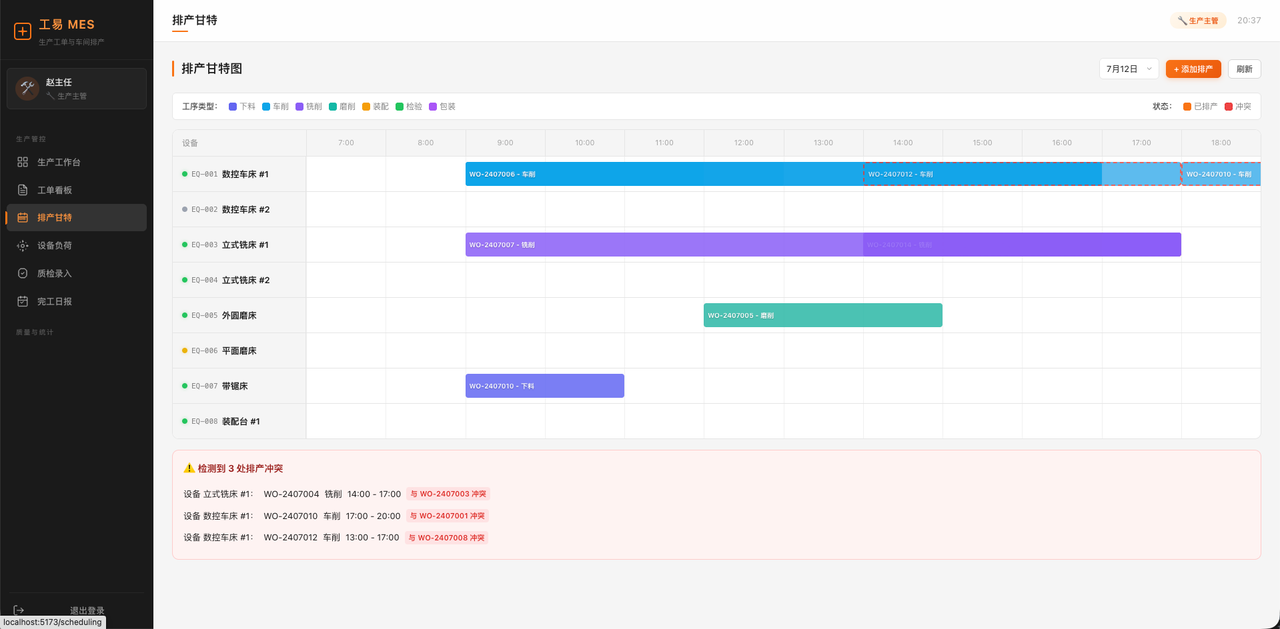Select the WO-2407005 磨削 Gantt bar
1280x629 pixels.
pyautogui.click(x=823, y=315)
